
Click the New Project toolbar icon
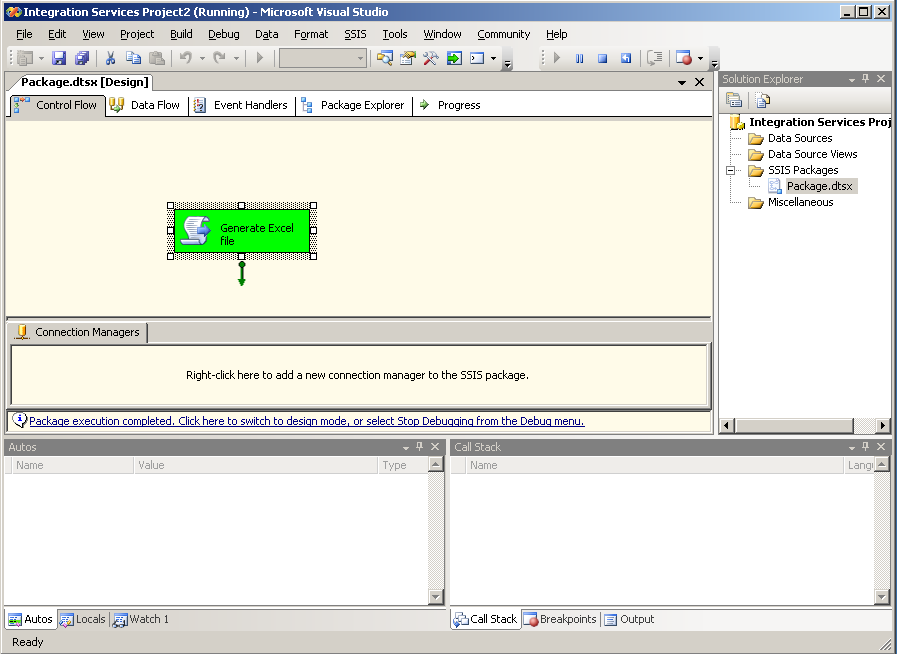click(x=25, y=58)
